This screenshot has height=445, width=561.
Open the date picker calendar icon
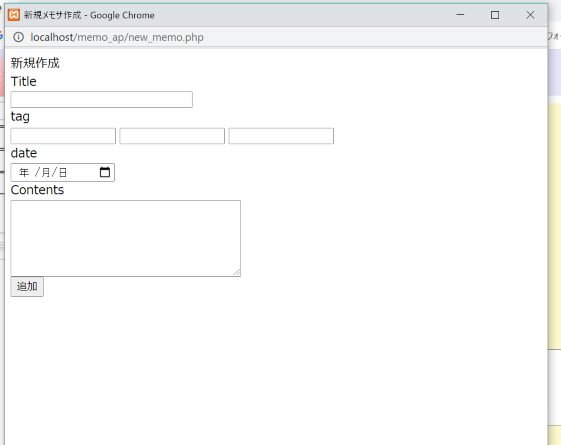(x=105, y=172)
